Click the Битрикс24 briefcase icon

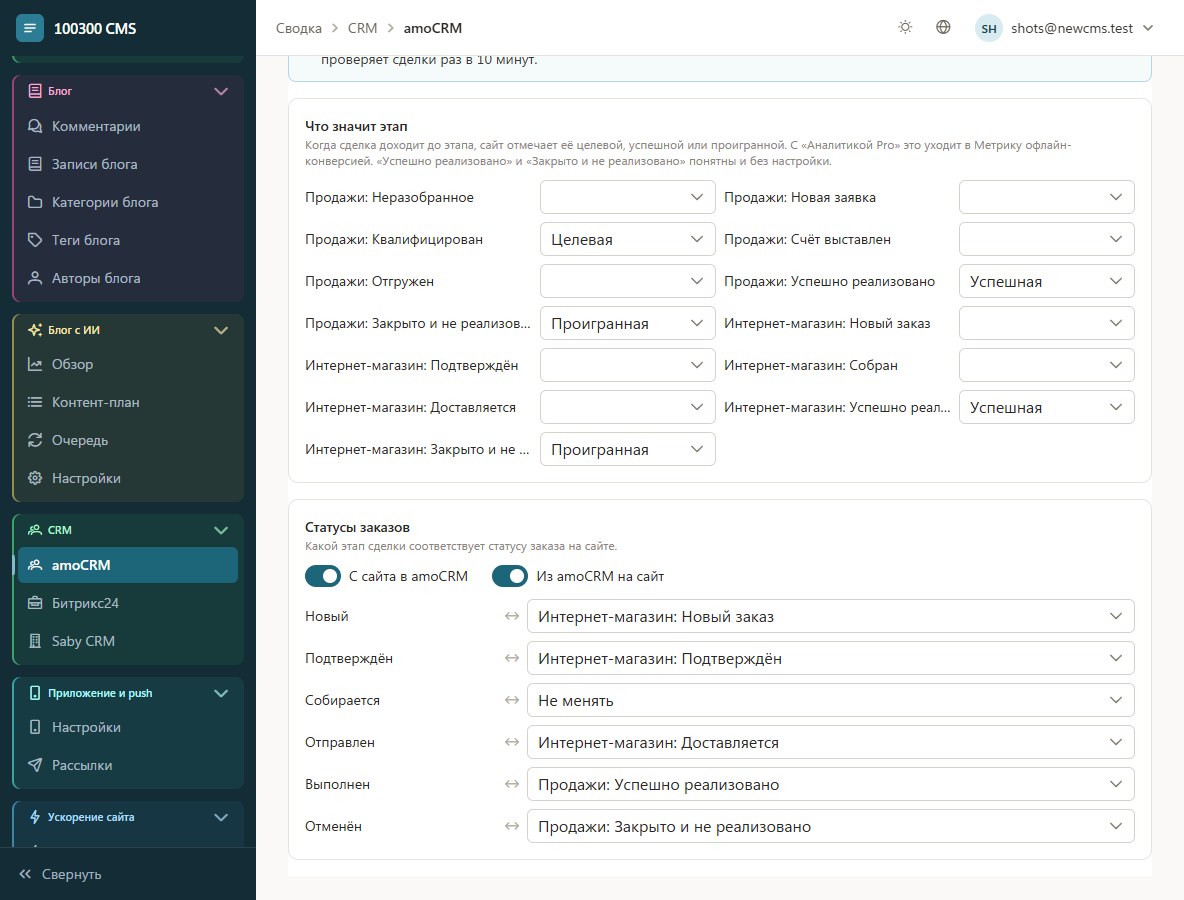pos(35,603)
